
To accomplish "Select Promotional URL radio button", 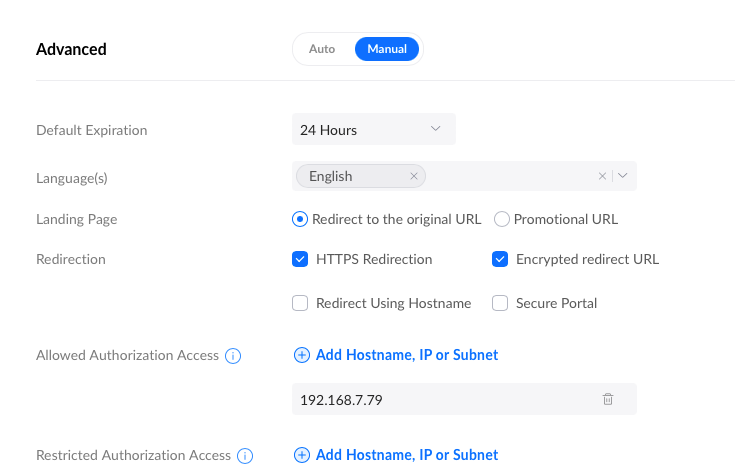I will coord(502,219).
